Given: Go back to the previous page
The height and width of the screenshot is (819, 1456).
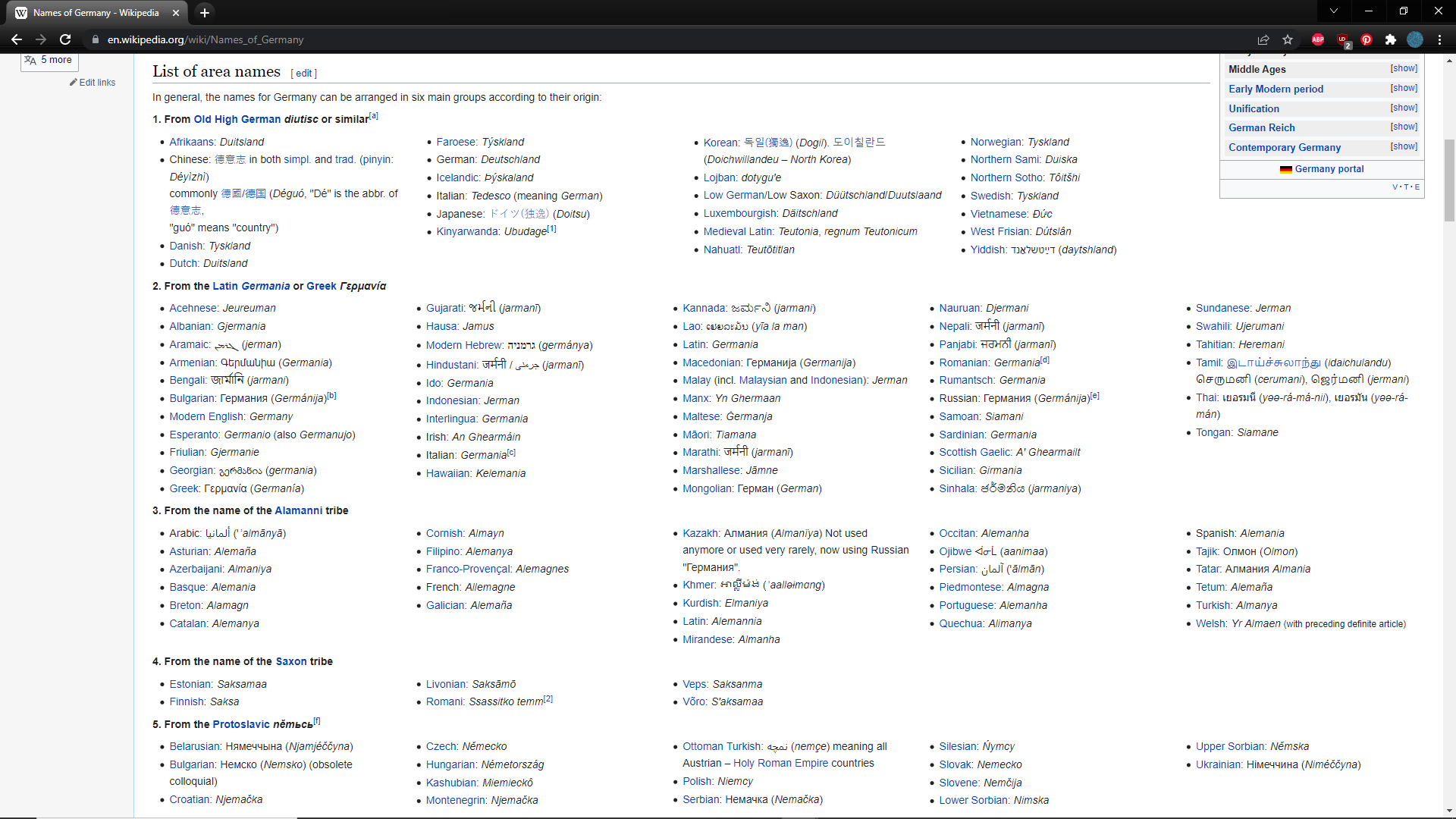Looking at the screenshot, I should coord(16,39).
